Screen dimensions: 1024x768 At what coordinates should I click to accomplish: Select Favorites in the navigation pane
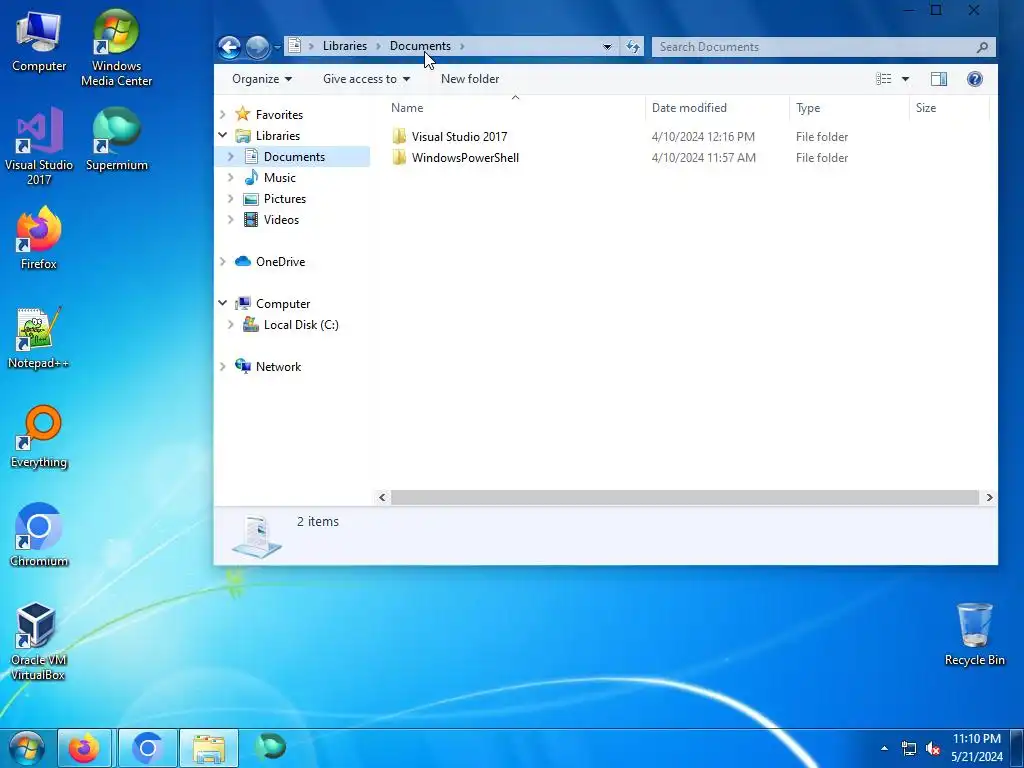coord(279,114)
